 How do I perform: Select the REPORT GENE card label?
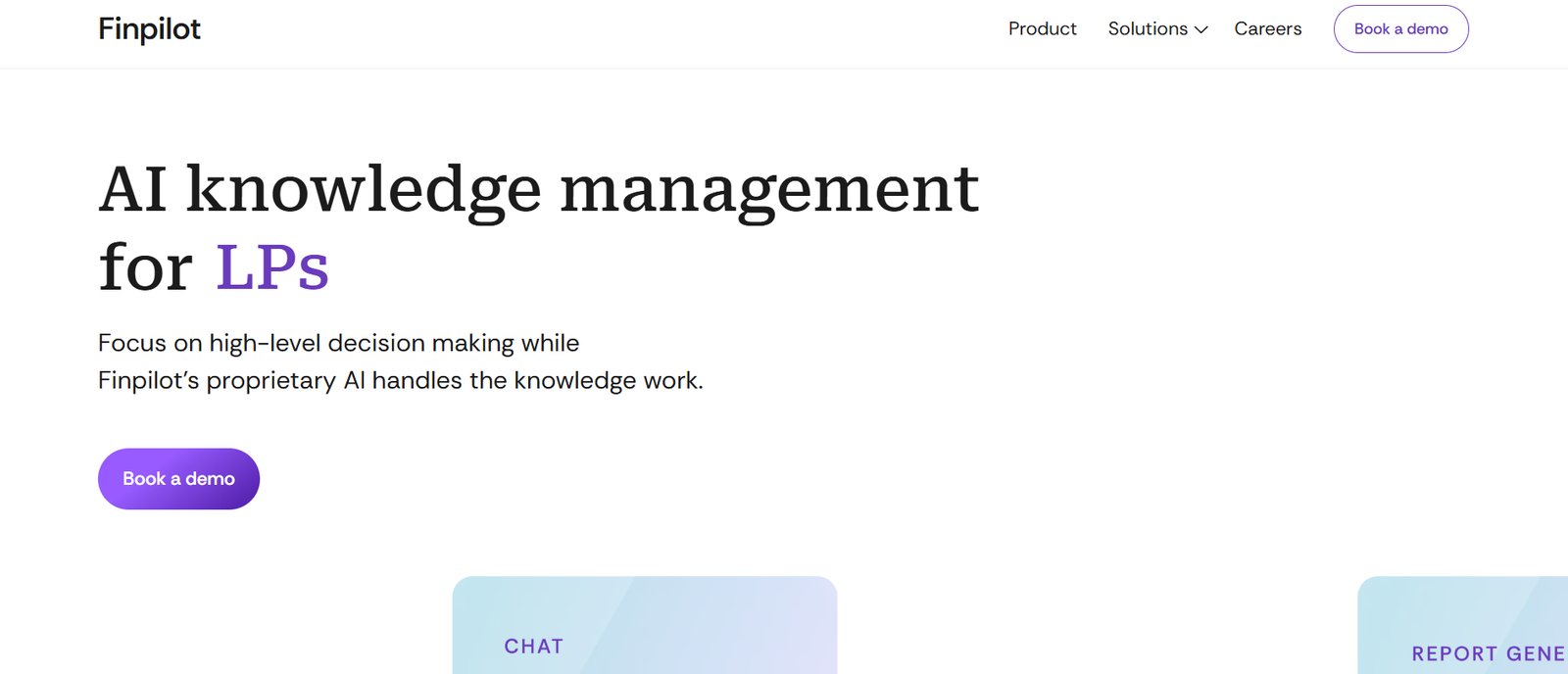(1488, 653)
